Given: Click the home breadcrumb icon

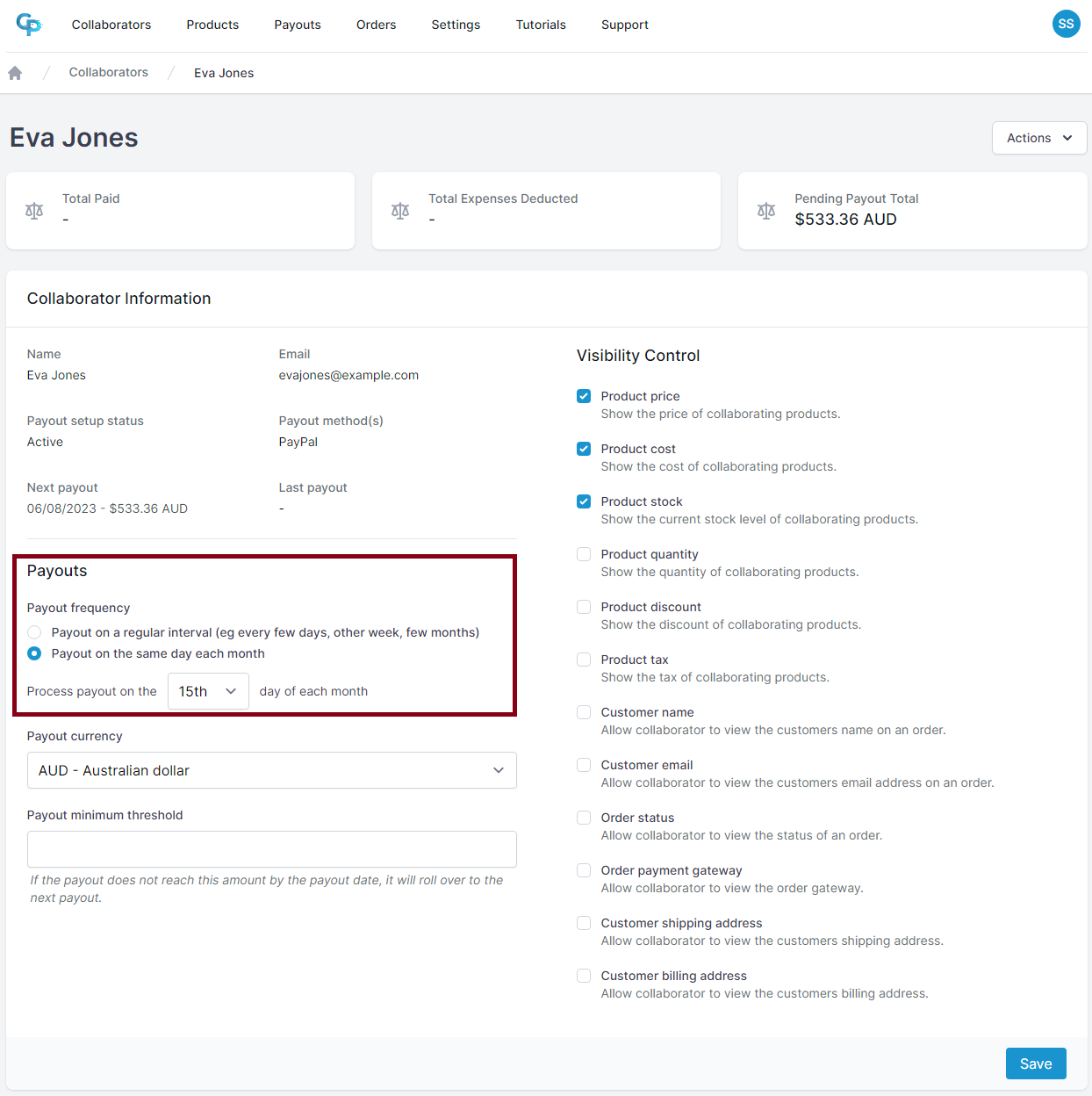Looking at the screenshot, I should click(15, 72).
